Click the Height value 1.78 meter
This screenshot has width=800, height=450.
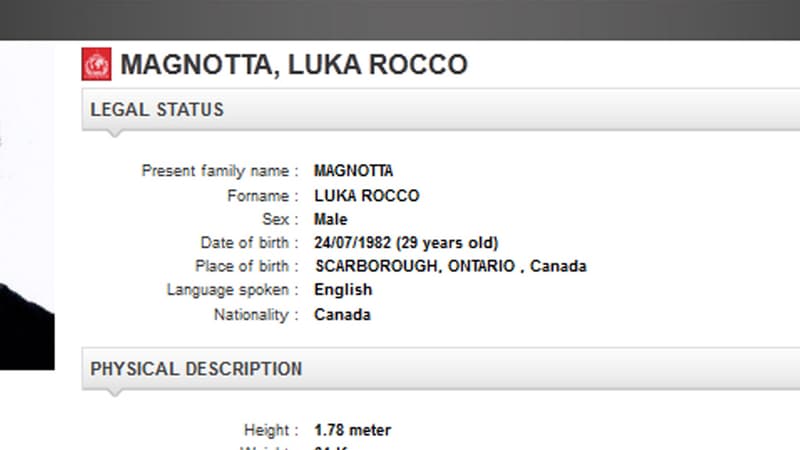[353, 430]
